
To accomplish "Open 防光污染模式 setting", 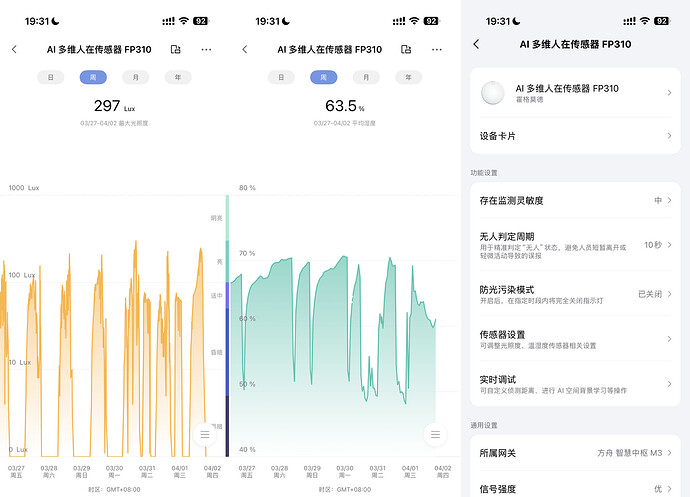I will pyautogui.click(x=576, y=294).
